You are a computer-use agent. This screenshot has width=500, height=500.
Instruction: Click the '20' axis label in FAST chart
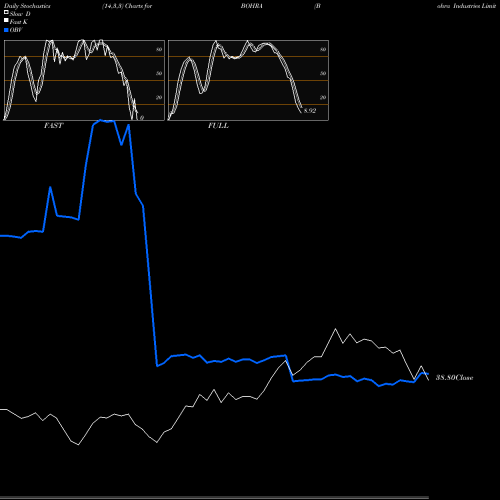coord(159,97)
